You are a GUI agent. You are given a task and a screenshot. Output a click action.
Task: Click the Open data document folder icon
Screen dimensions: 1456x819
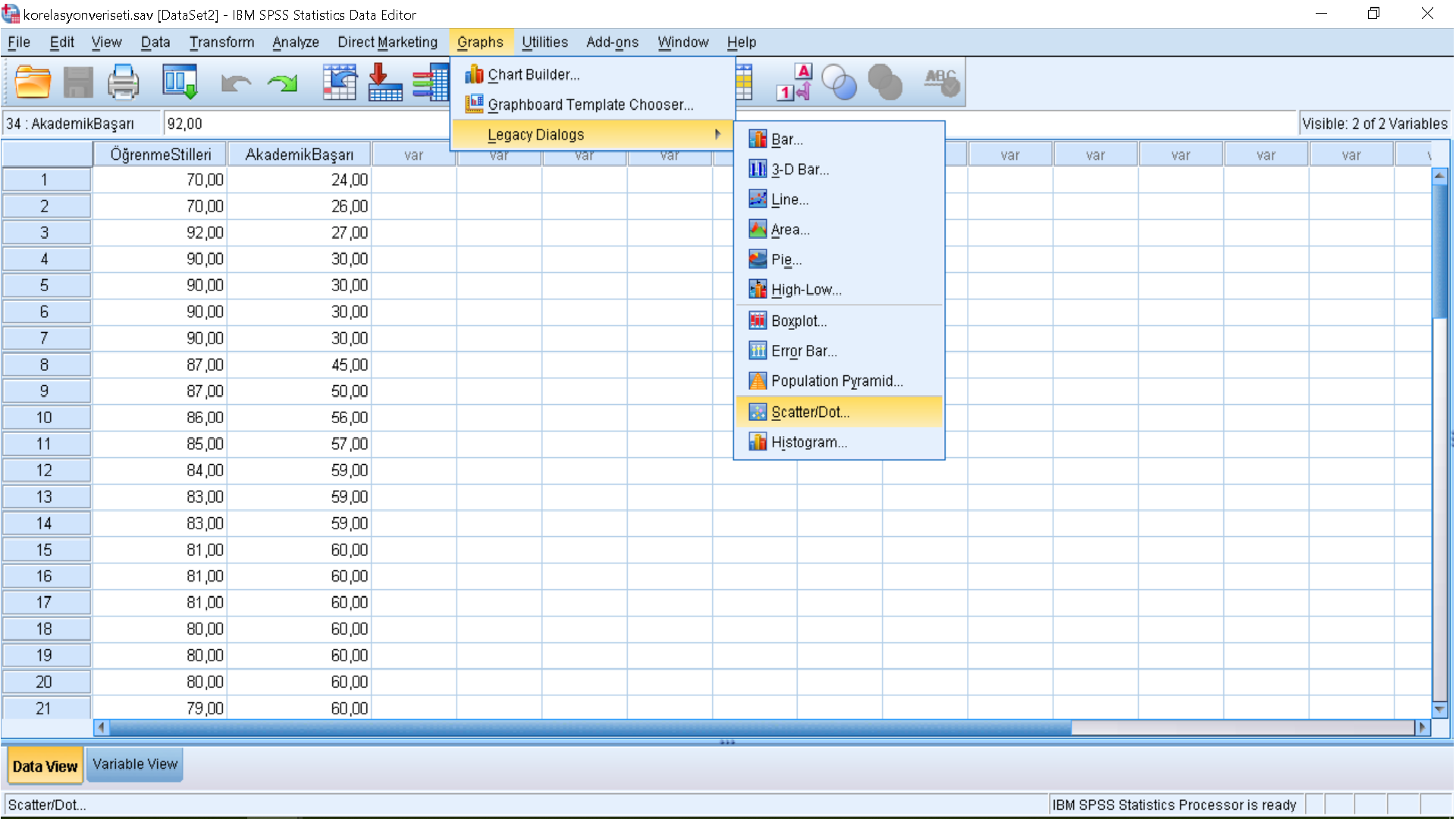[x=33, y=82]
